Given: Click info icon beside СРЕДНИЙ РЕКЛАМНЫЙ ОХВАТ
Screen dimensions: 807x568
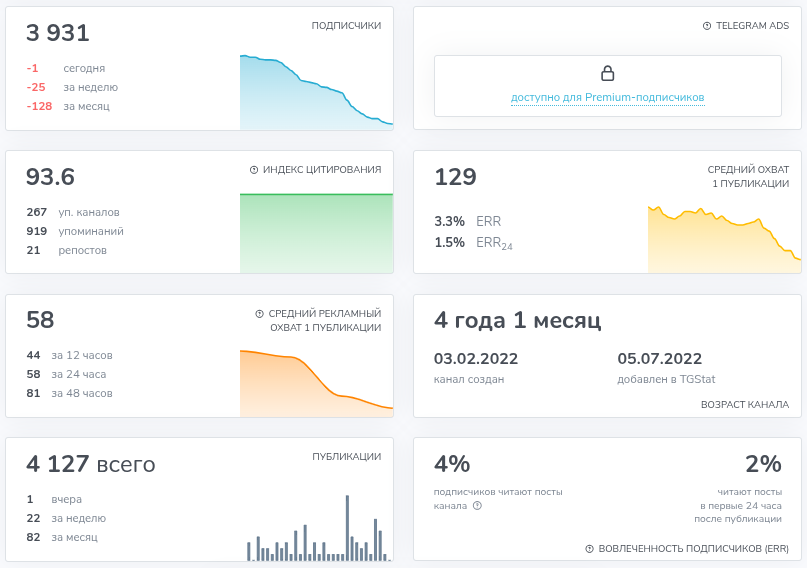Looking at the screenshot, I should pos(259,314).
